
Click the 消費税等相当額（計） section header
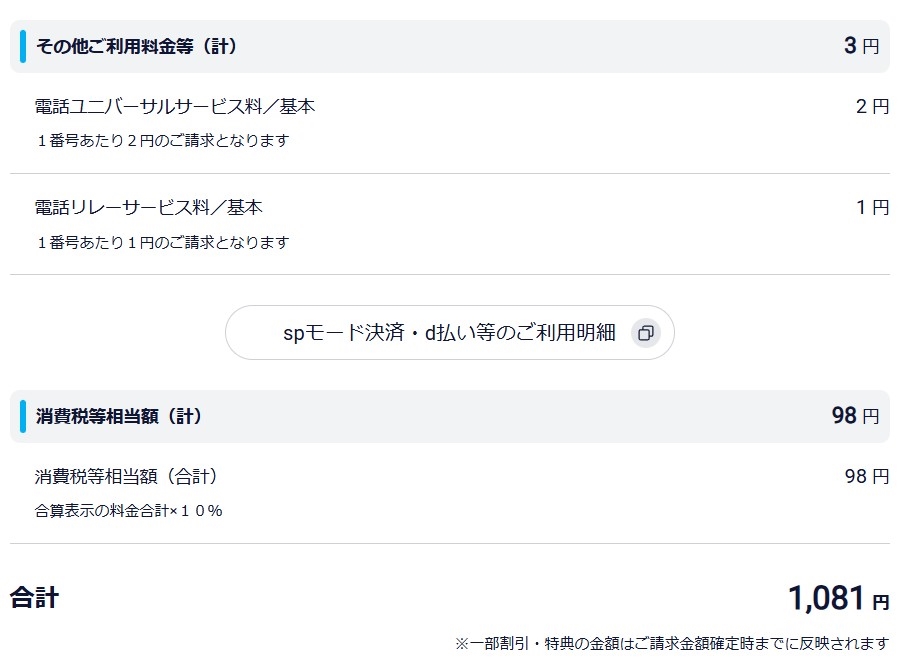[x=119, y=416]
